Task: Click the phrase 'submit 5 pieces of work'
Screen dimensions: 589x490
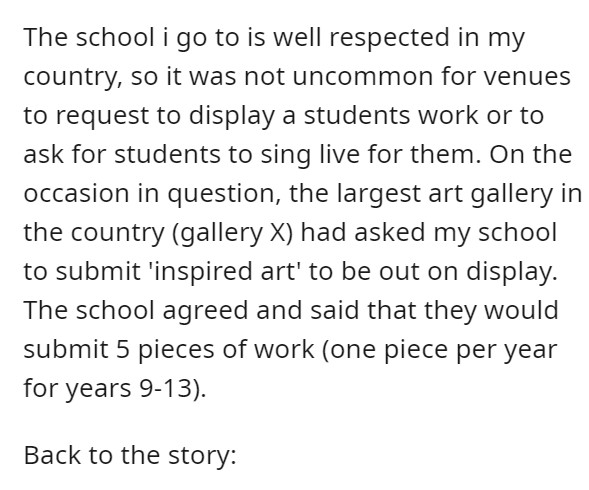Action: [169, 349]
